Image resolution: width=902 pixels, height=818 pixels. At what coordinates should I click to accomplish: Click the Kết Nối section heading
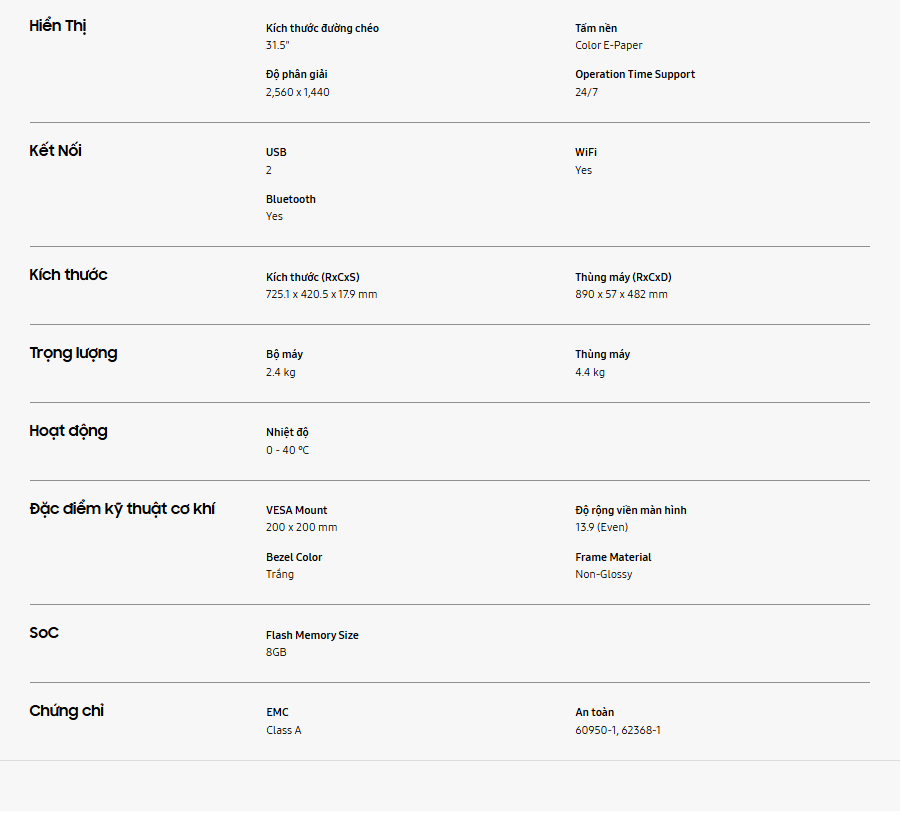pyautogui.click(x=56, y=151)
